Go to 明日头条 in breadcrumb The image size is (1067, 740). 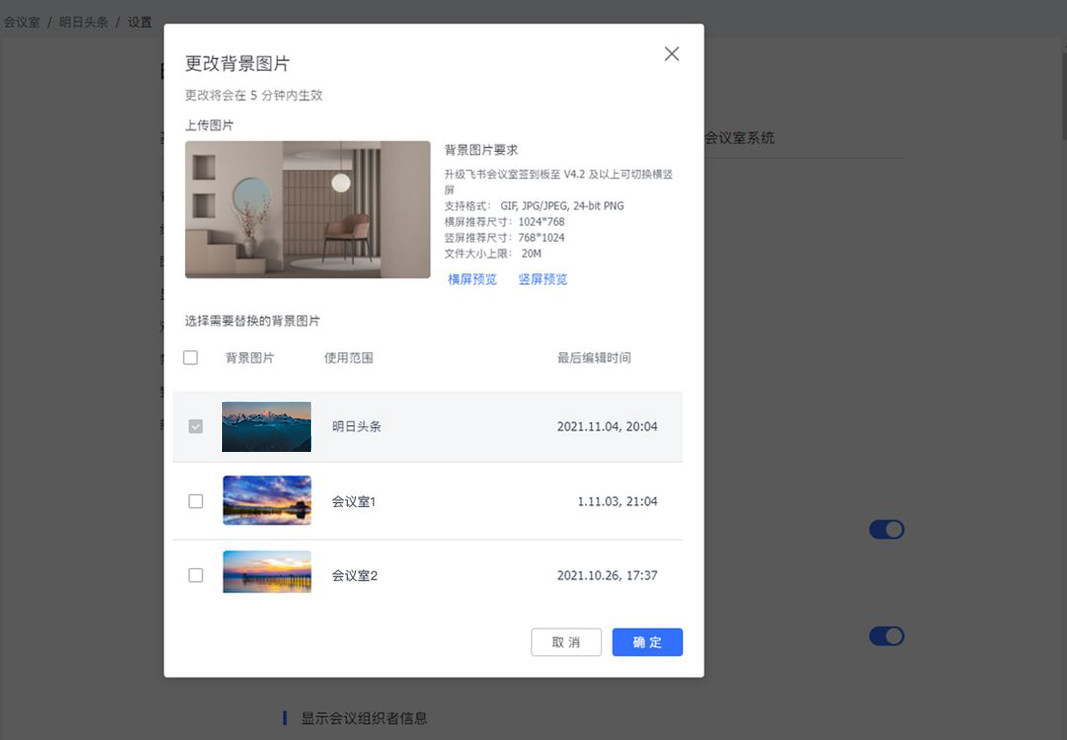click(83, 22)
